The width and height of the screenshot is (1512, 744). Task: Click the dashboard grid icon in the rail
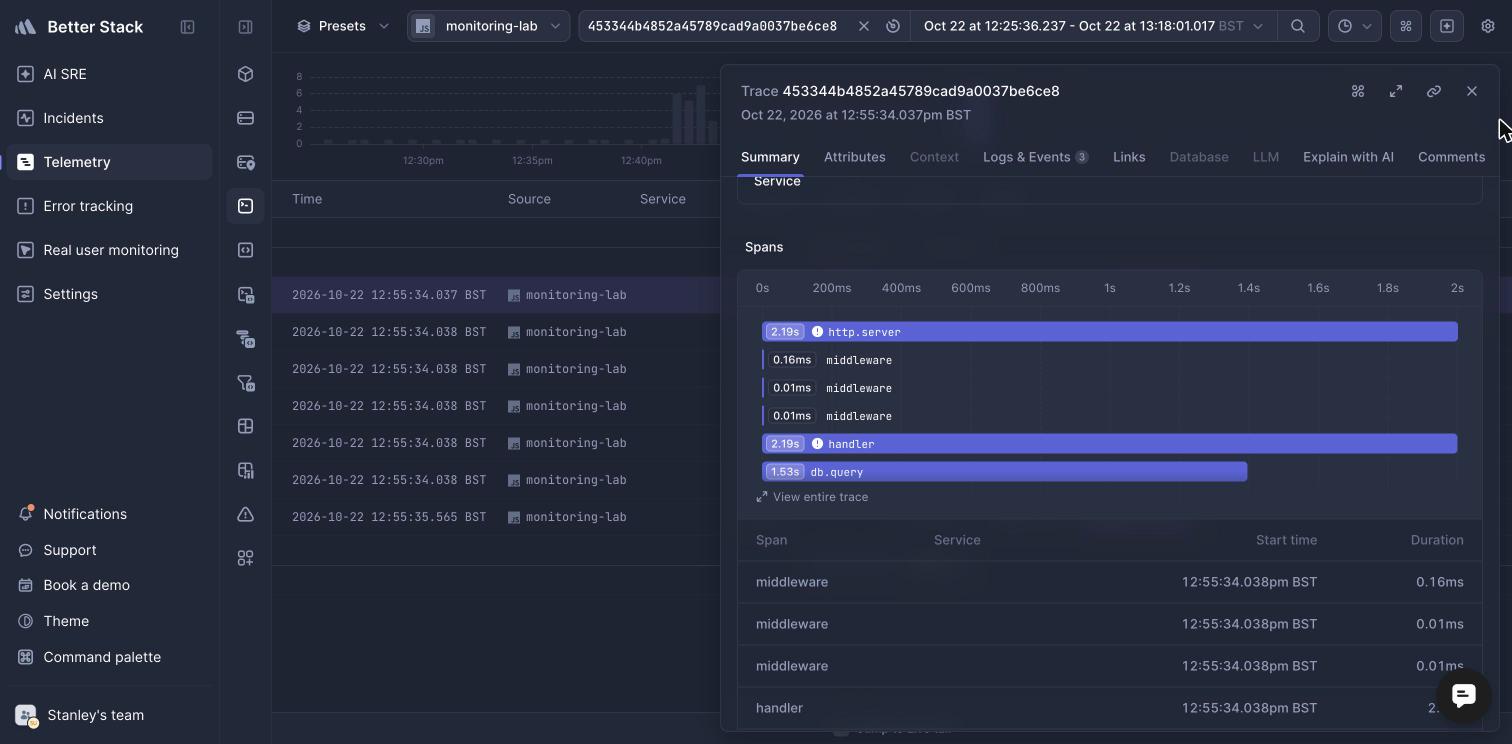[245, 426]
